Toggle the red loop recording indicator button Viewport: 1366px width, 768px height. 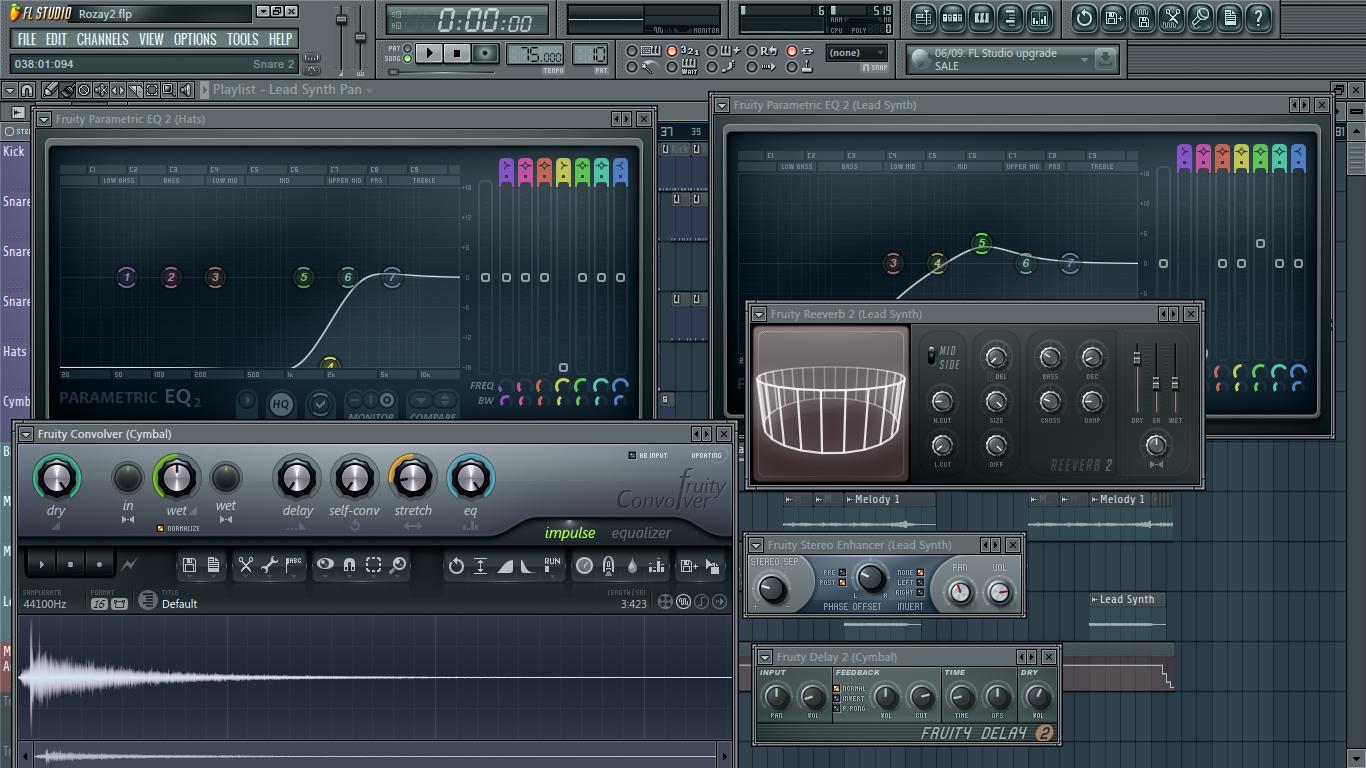click(791, 50)
